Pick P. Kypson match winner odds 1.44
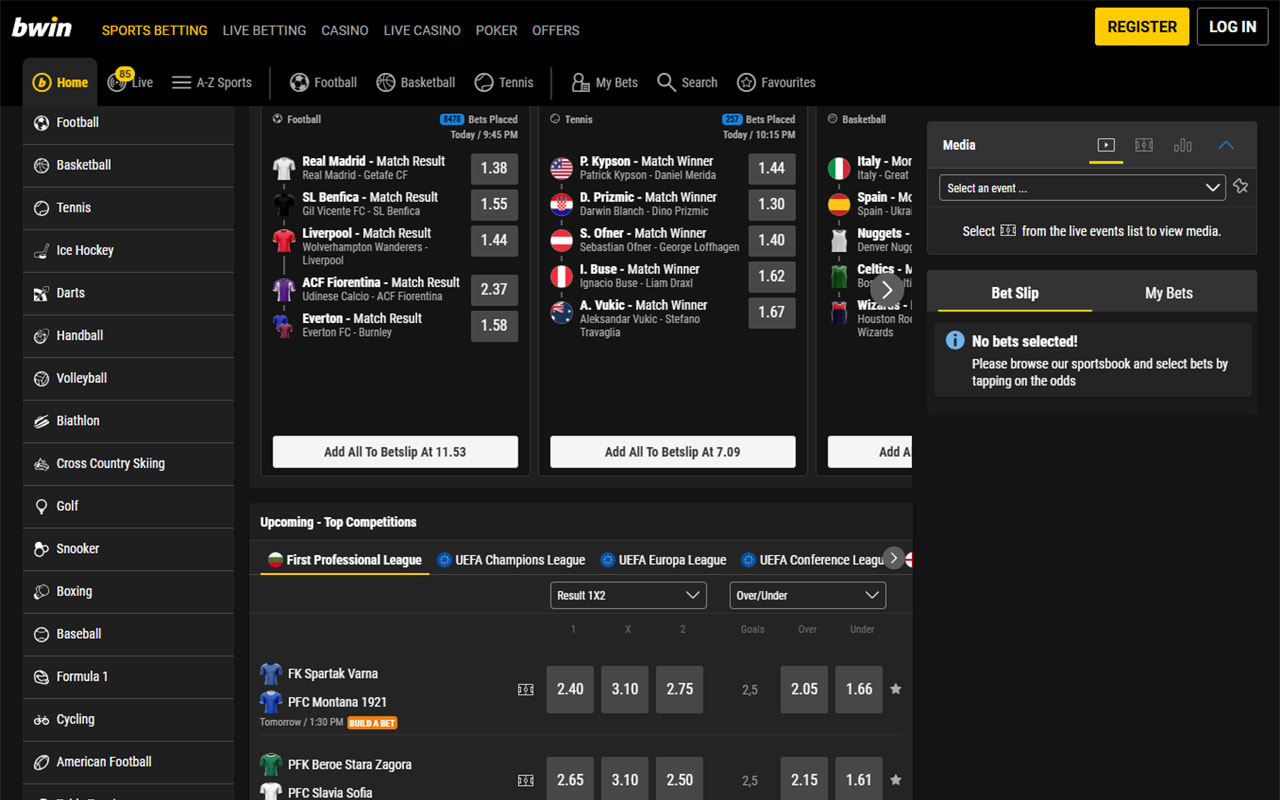 772,169
